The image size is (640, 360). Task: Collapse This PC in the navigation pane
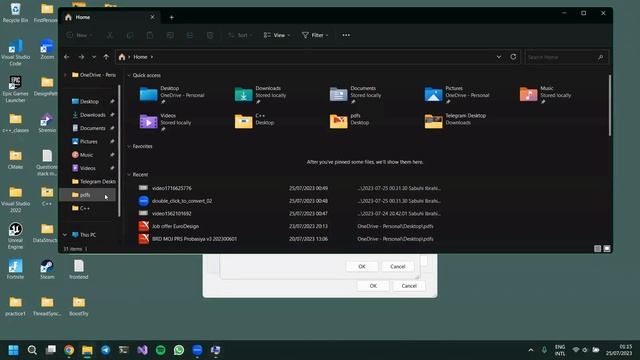(65, 235)
